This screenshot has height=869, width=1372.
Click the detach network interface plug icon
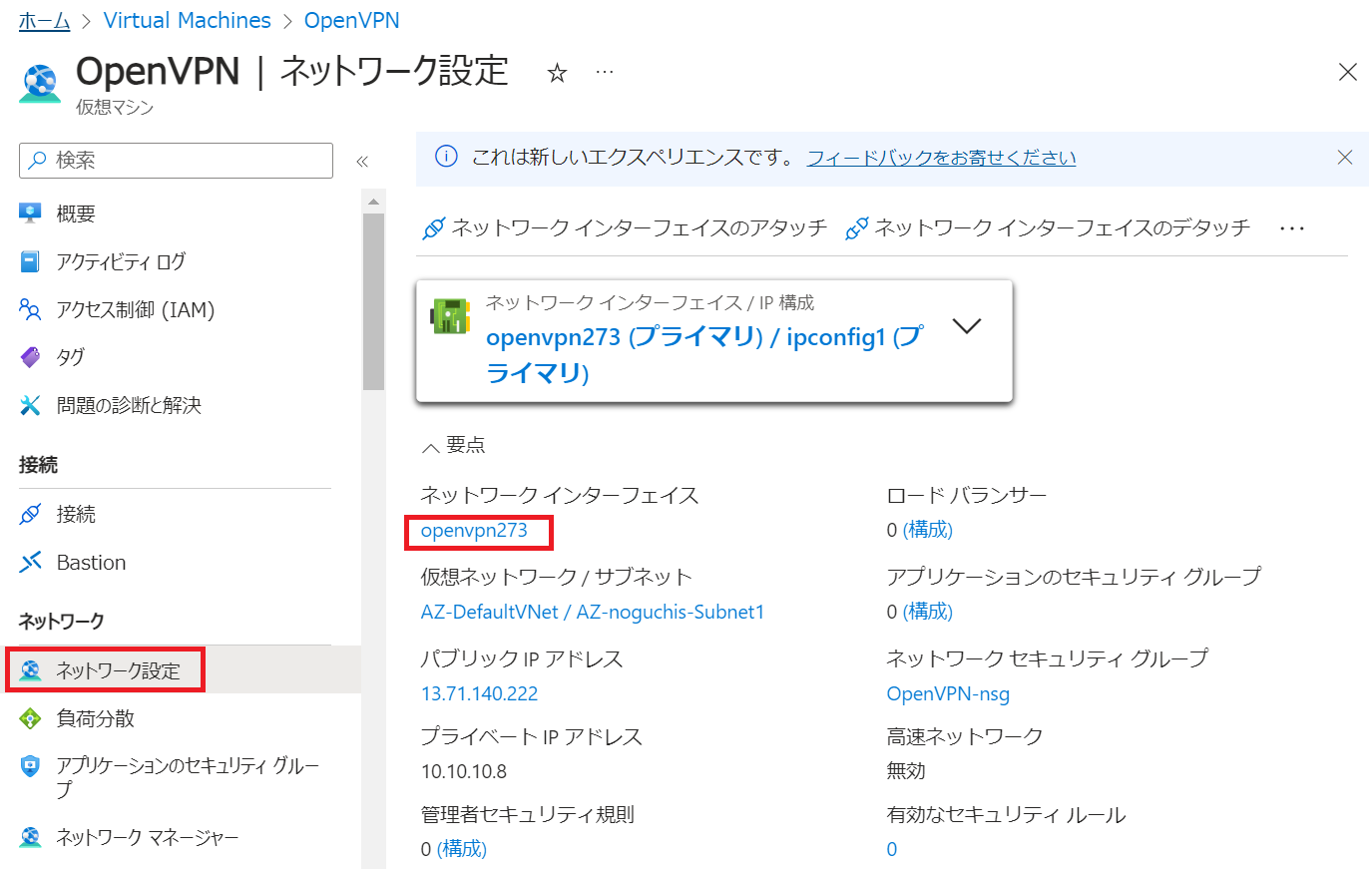point(856,228)
